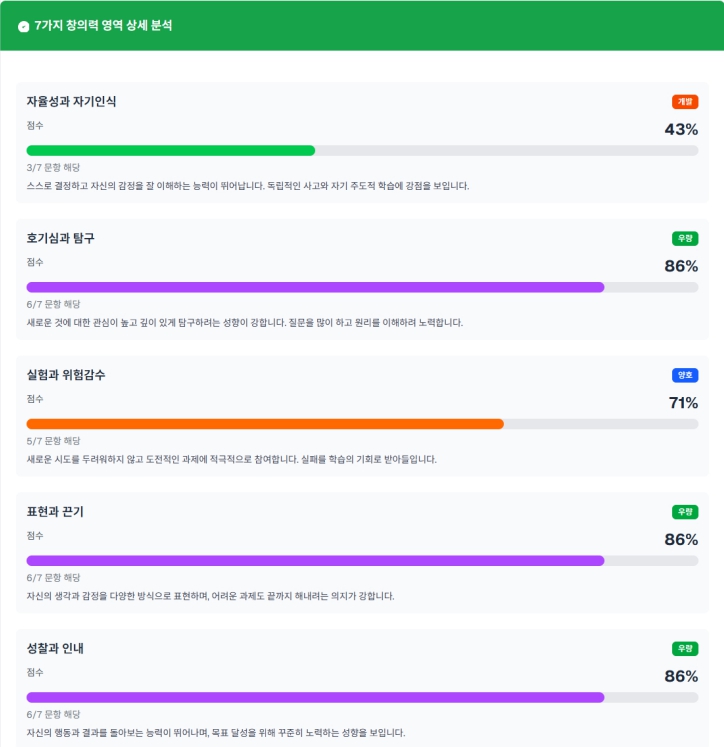Click the 자율성과 자기인식 section title
The width and height of the screenshot is (724, 747).
click(71, 102)
